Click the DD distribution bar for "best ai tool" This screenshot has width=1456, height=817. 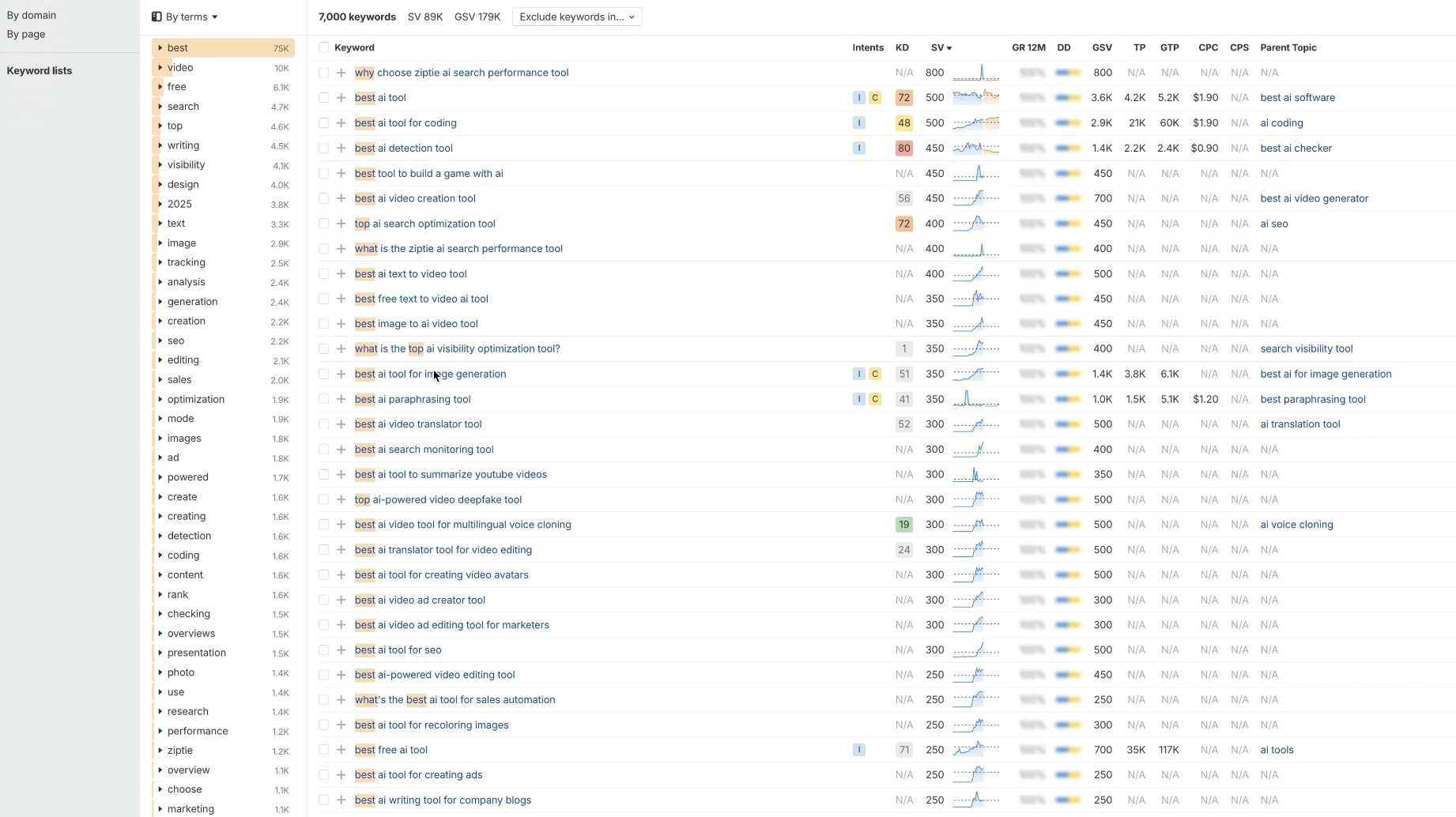point(1067,97)
